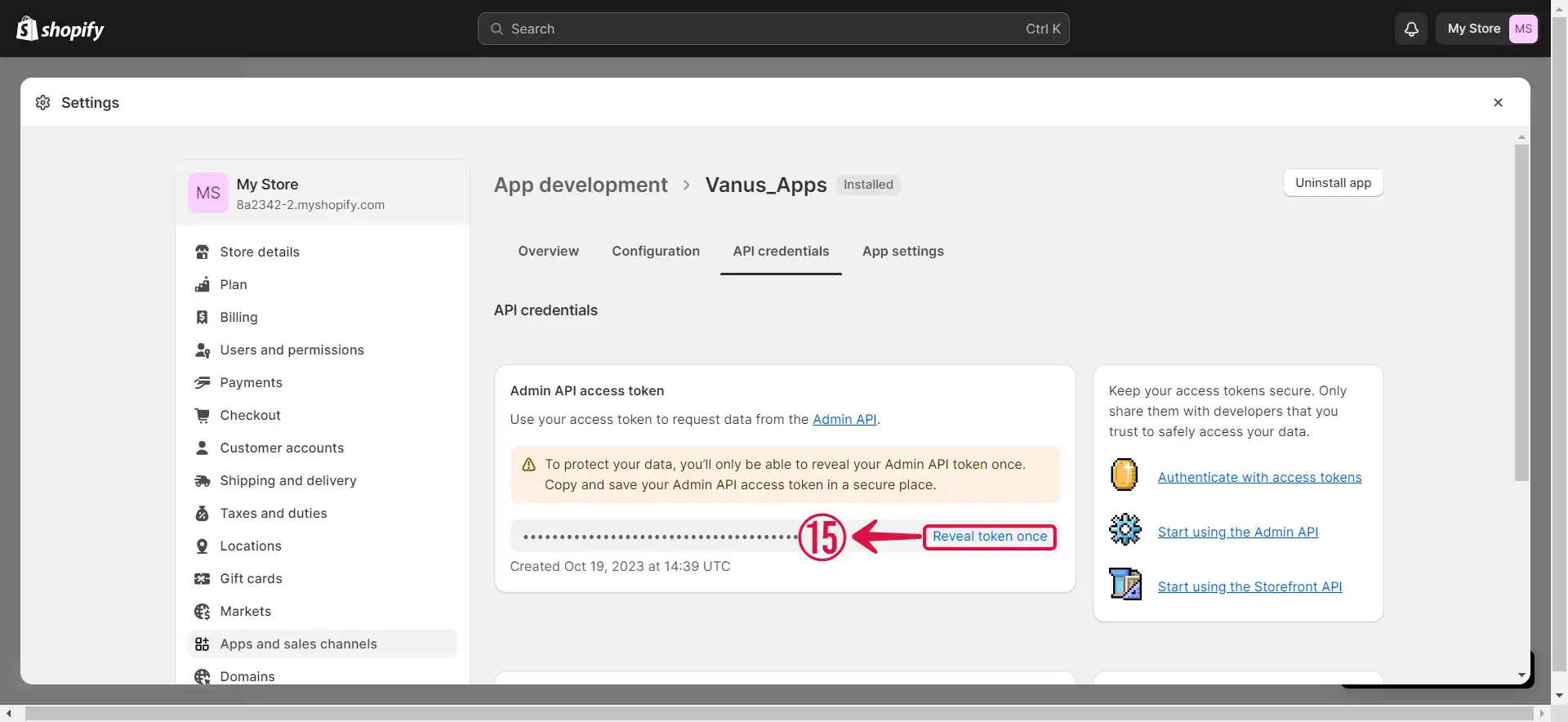
Task: Click the gear icon beside Admin API link
Action: point(1125,529)
